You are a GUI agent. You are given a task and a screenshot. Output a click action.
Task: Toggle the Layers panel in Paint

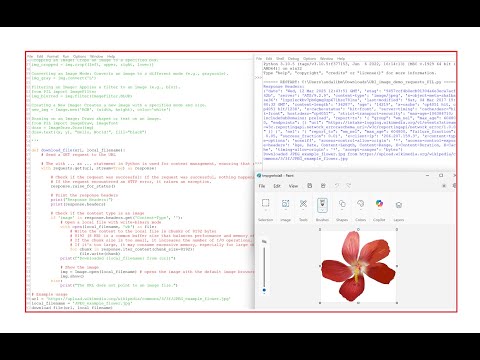click(399, 205)
